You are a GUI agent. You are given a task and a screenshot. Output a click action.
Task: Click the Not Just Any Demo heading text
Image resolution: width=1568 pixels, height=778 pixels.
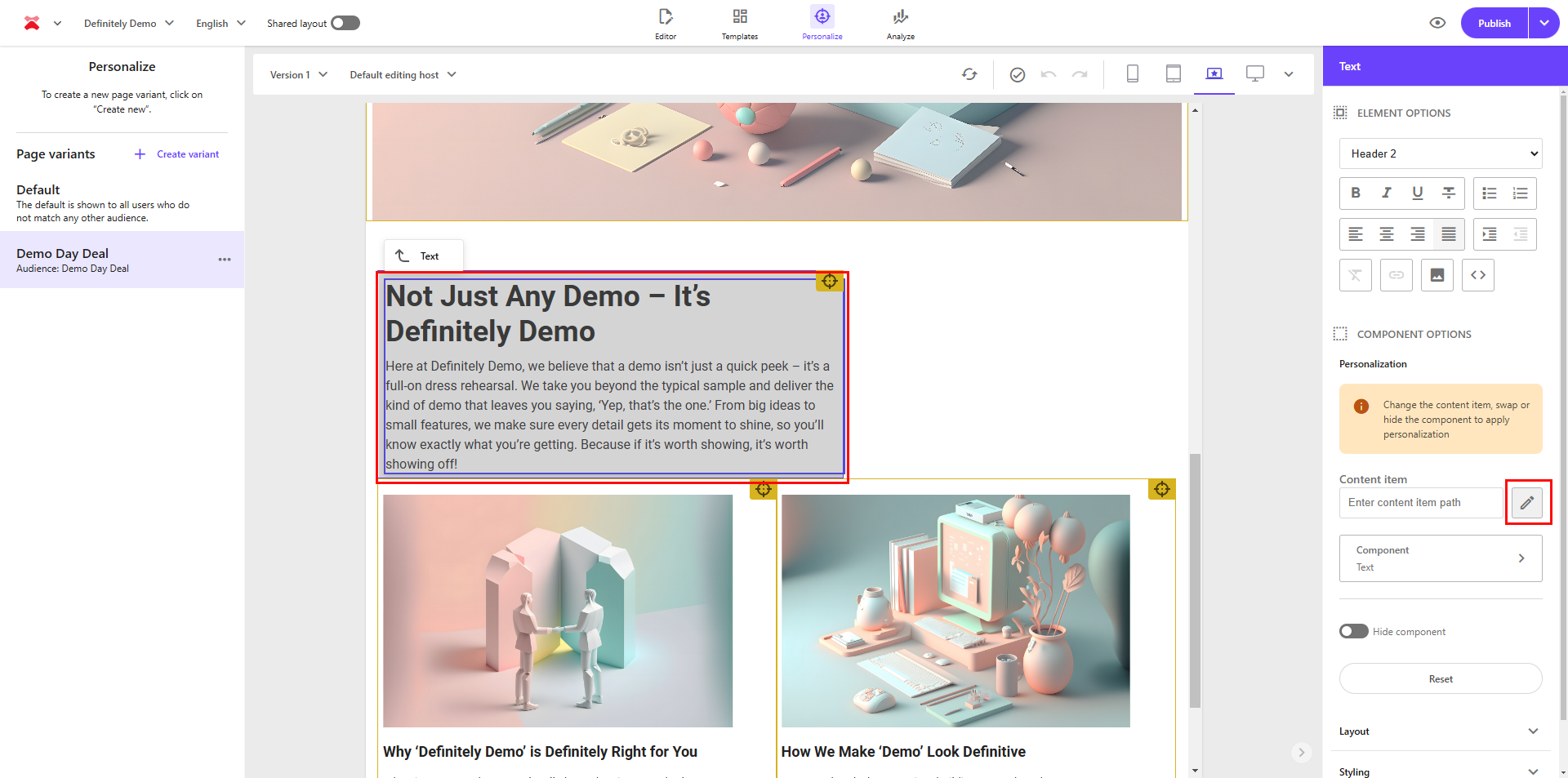[x=548, y=313]
